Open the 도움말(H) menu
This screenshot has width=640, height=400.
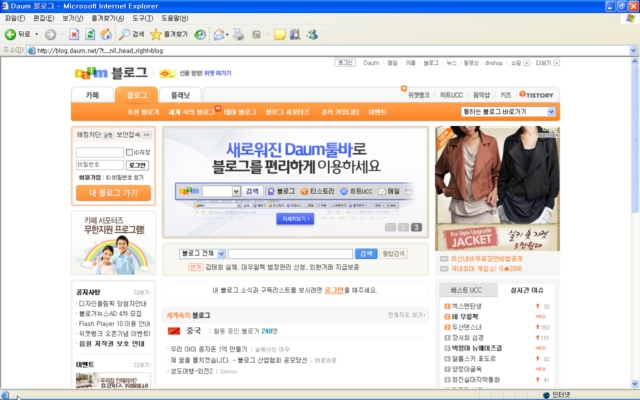175,18
